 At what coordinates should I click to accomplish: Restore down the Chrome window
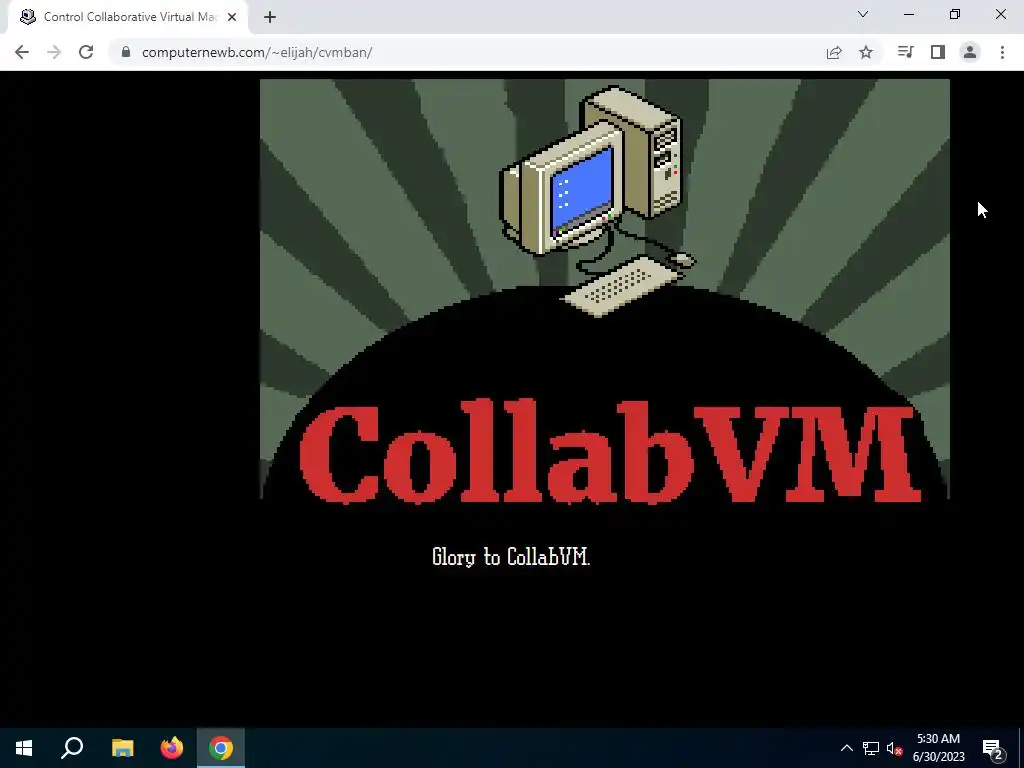[955, 14]
